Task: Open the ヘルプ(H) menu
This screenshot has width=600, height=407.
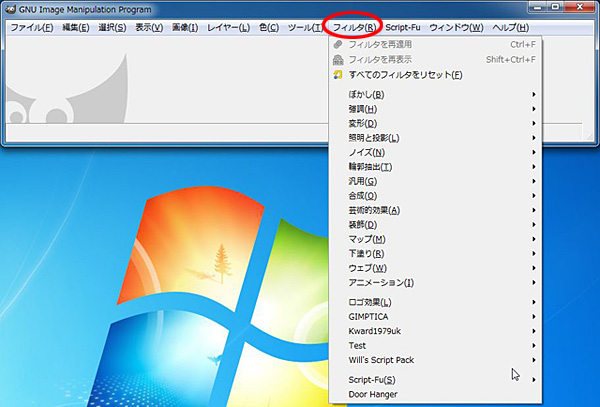Action: [x=510, y=28]
